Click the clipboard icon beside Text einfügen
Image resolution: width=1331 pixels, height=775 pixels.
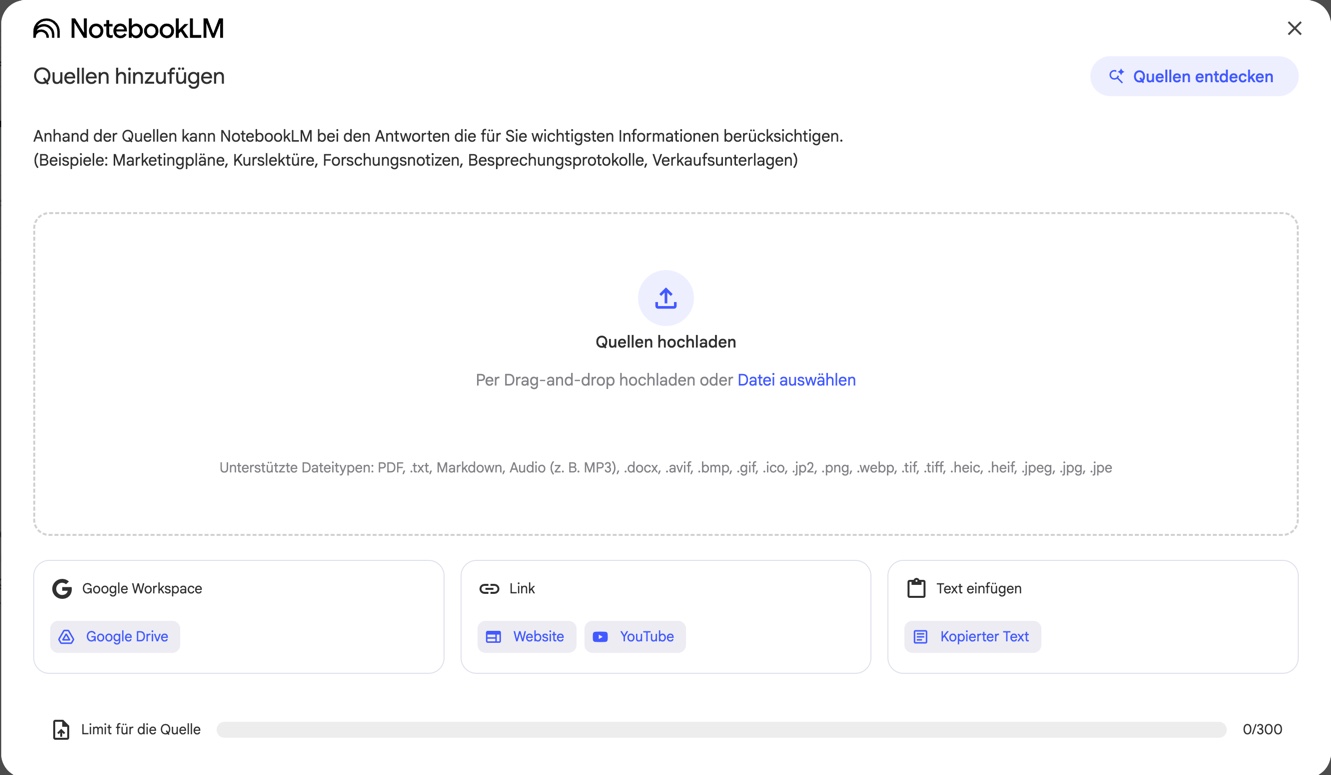pyautogui.click(x=916, y=588)
